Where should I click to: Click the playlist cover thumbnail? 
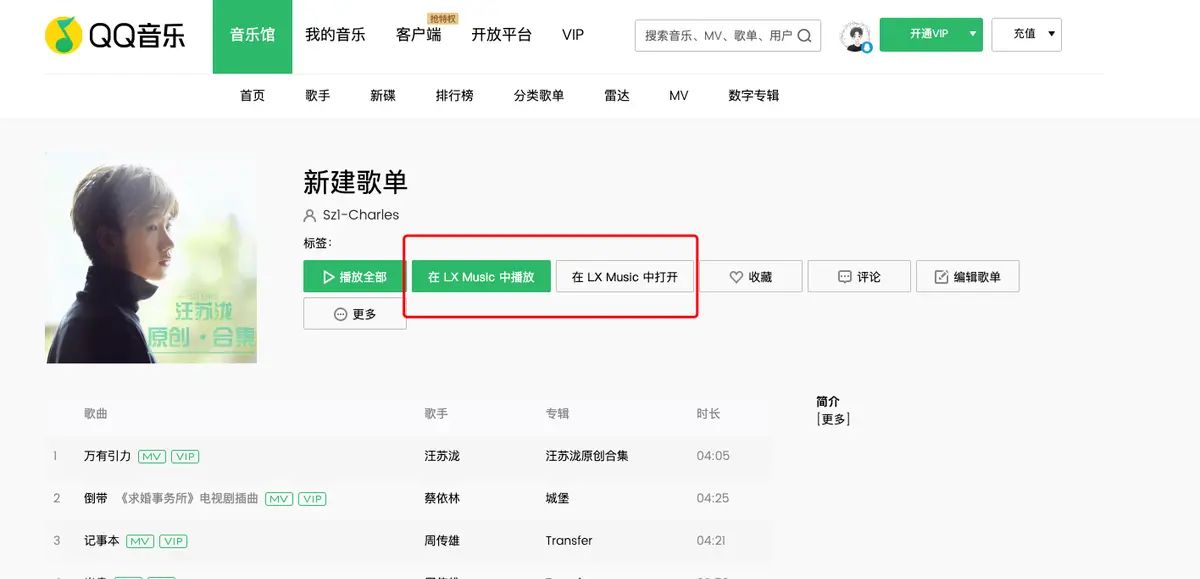[151, 257]
